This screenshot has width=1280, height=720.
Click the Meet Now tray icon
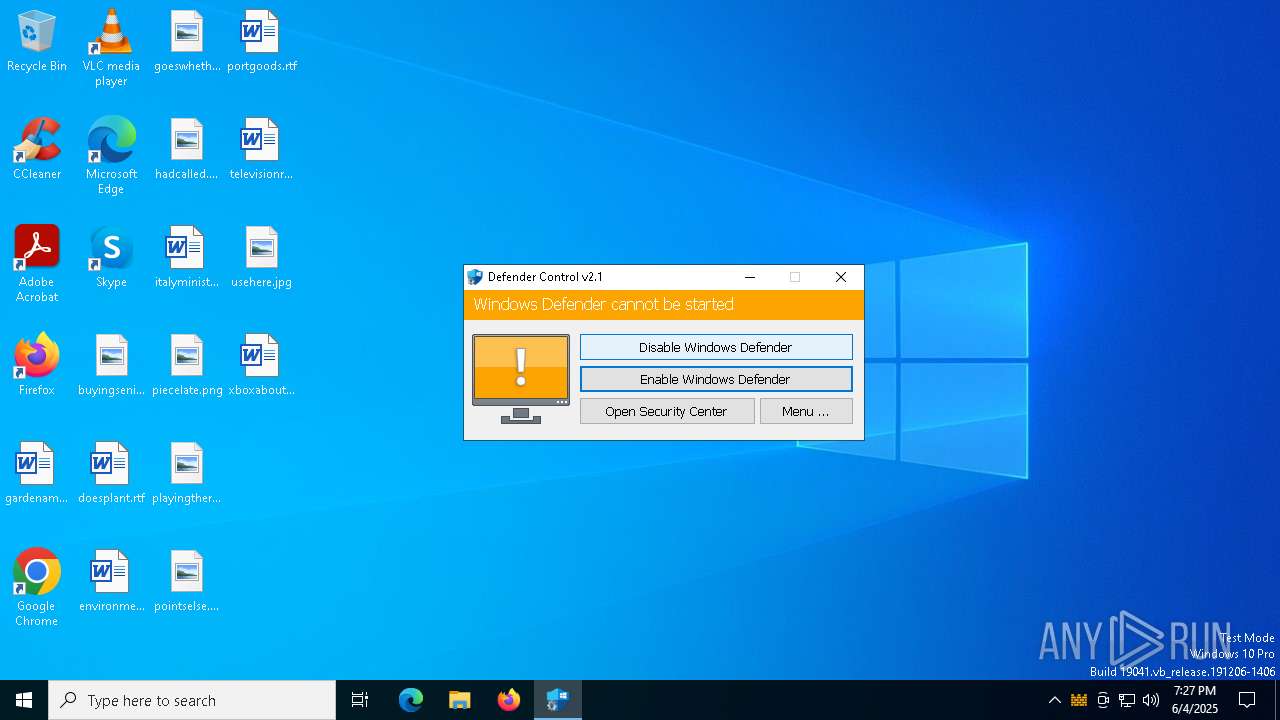1103,700
